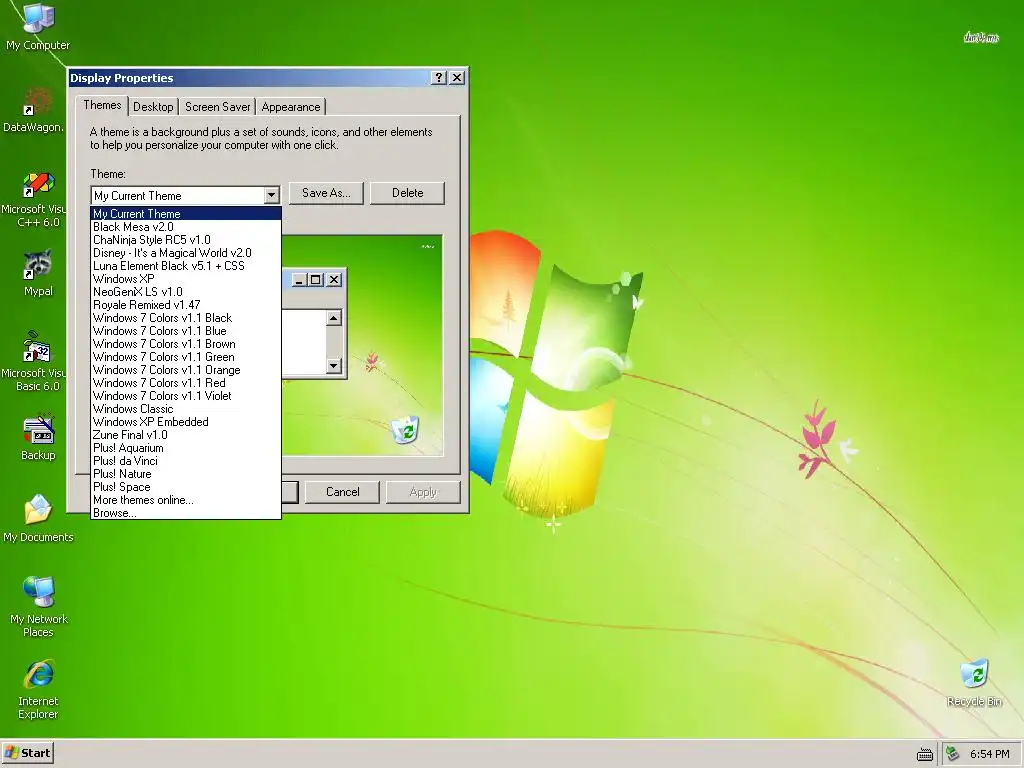This screenshot has height=768, width=1024.
Task: Open the Start menu
Action: tap(27, 753)
